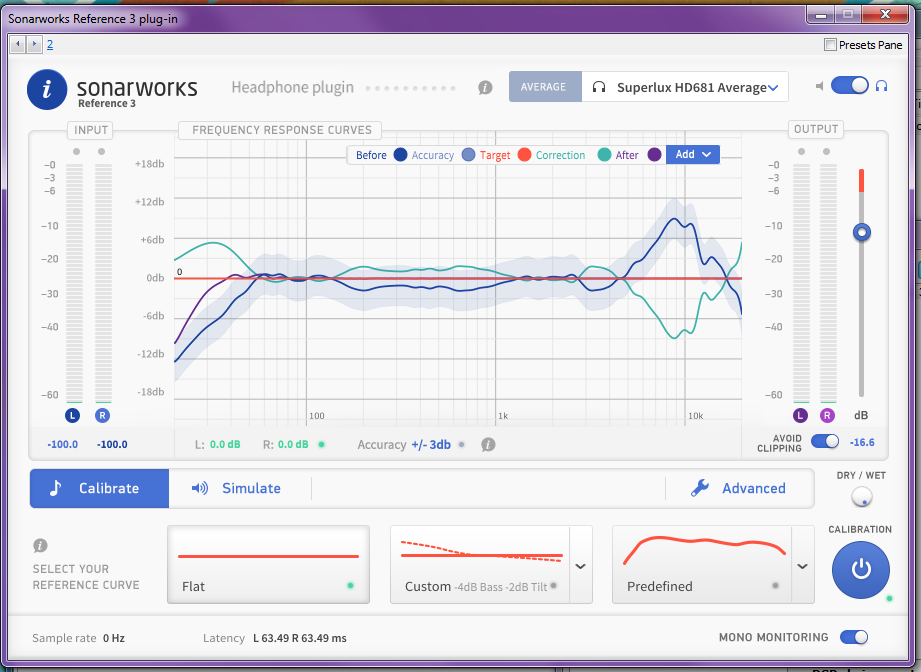Click the FREQUENCY RESPONSE CURVES label
921x672 pixels.
pos(282,130)
